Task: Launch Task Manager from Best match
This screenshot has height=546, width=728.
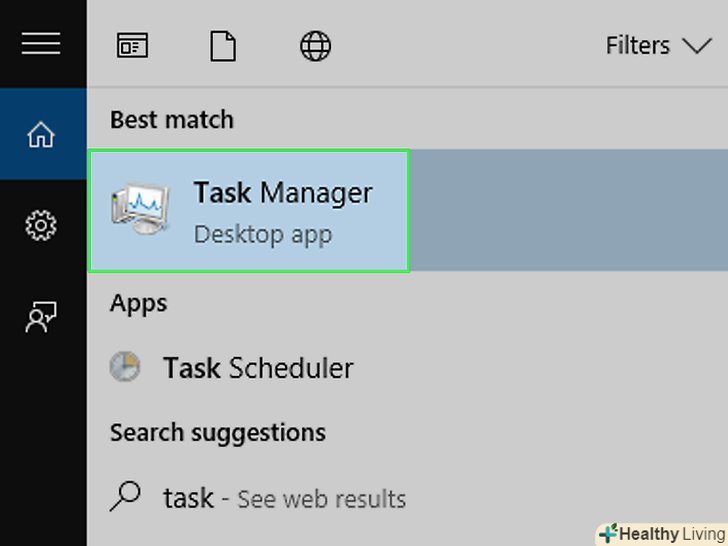Action: [x=282, y=193]
